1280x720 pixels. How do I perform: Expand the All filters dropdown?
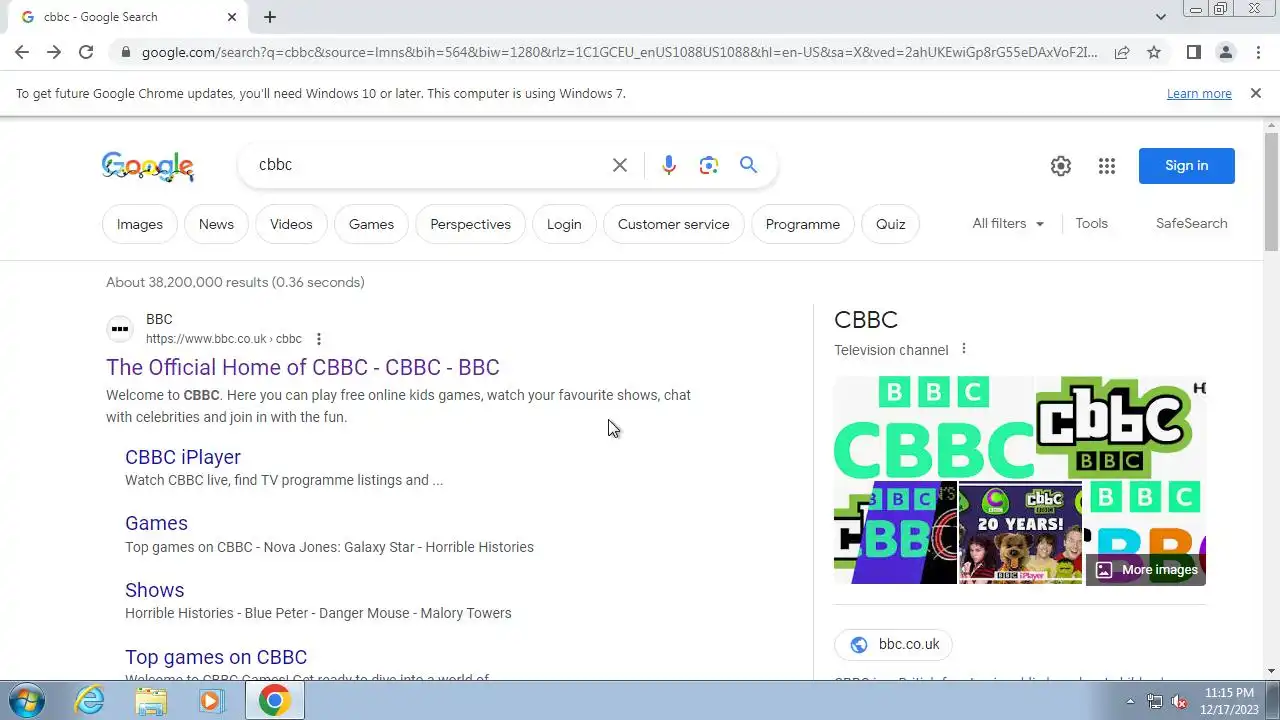[x=1008, y=224]
